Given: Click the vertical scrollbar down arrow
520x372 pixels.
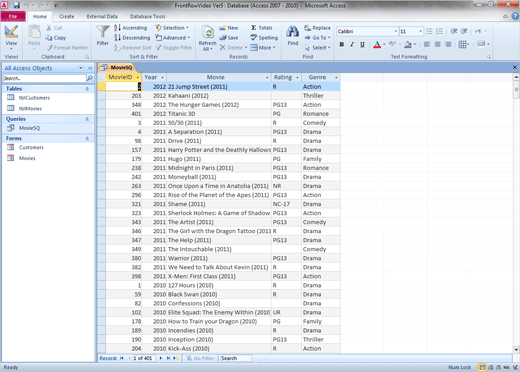Looking at the screenshot, I should pos(516,350).
